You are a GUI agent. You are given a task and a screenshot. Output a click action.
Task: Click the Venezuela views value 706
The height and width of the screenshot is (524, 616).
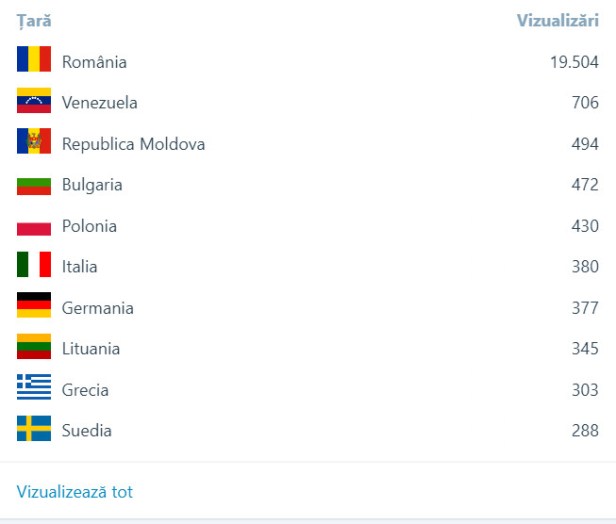585,103
